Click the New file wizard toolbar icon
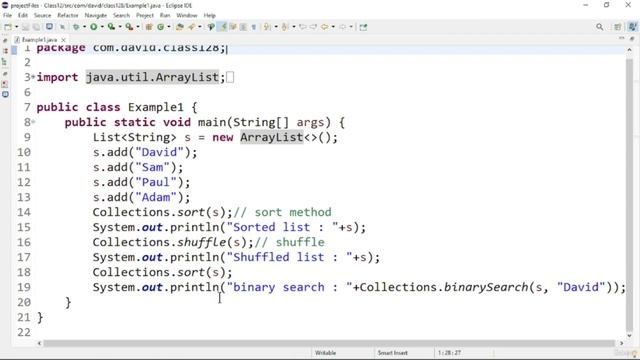The image size is (640, 360). pyautogui.click(x=8, y=27)
